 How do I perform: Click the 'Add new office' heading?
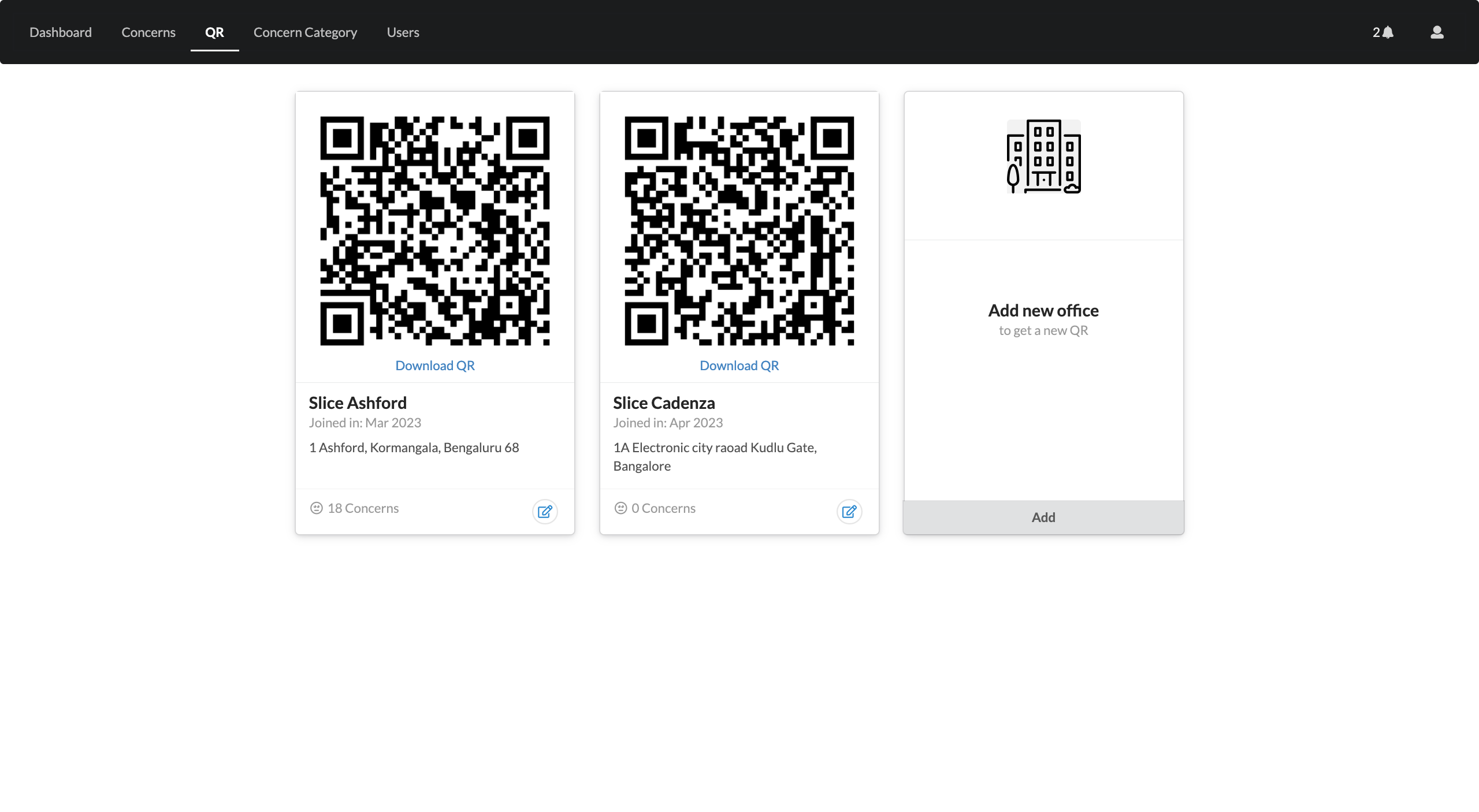[x=1043, y=311]
